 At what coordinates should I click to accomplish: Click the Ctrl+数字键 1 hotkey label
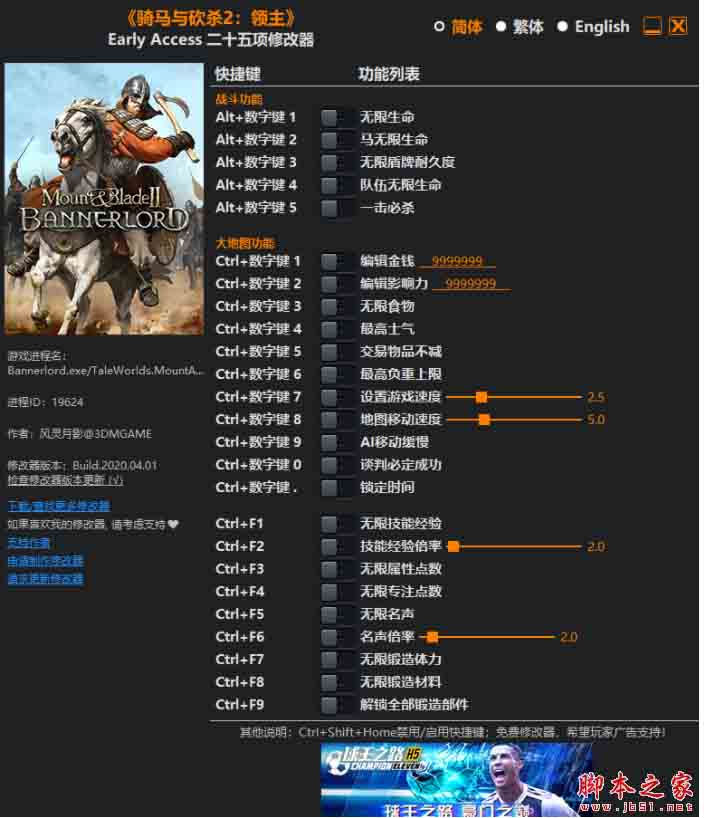pyautogui.click(x=258, y=261)
